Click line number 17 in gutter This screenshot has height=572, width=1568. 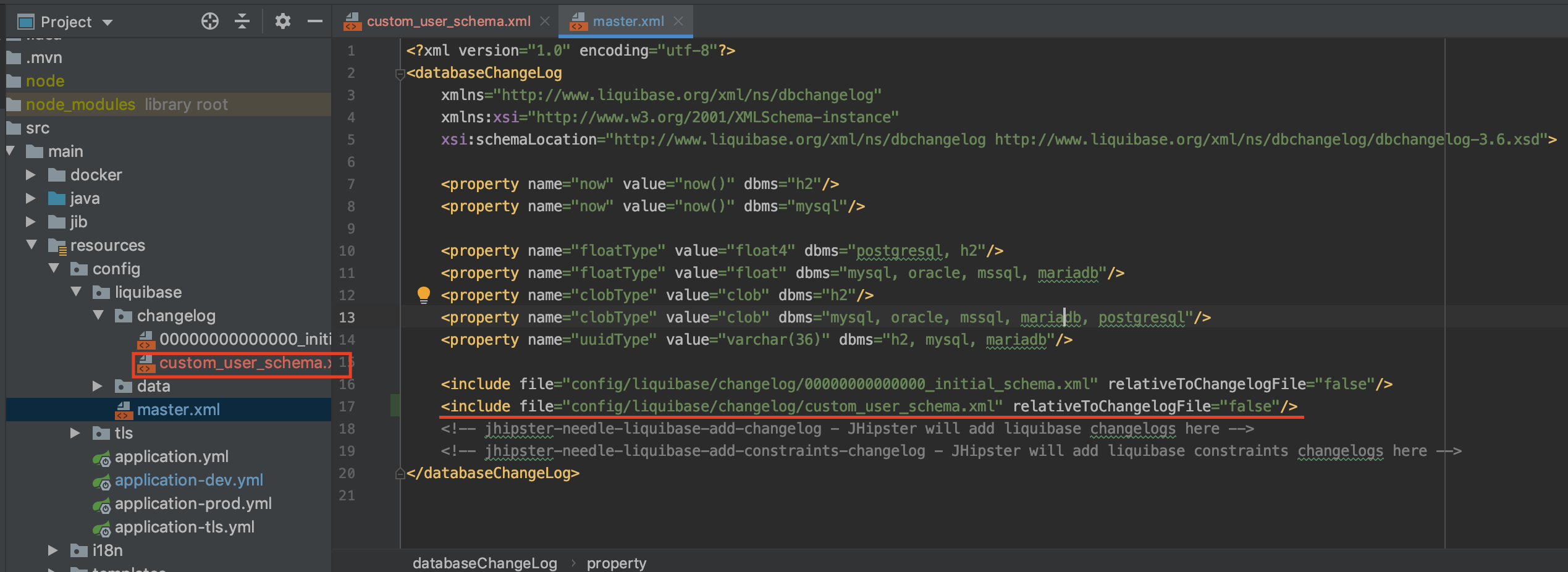[x=347, y=406]
